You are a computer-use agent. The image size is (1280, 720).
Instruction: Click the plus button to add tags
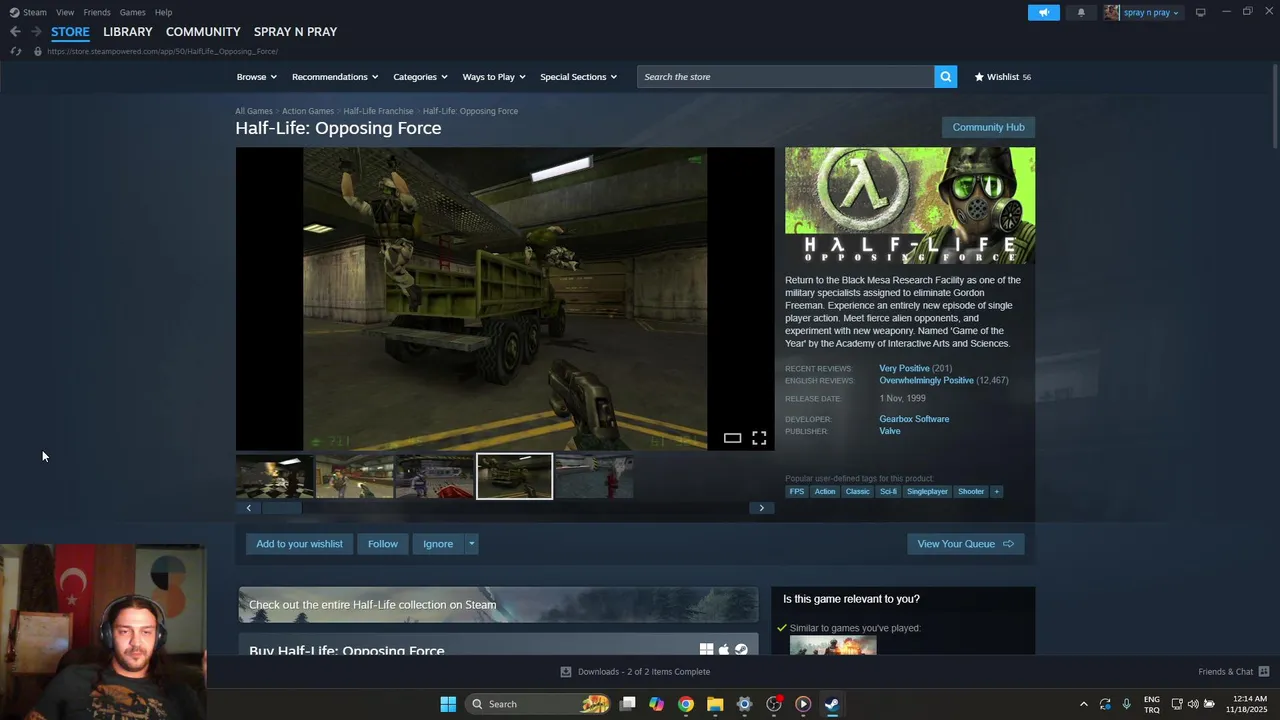[x=996, y=491]
